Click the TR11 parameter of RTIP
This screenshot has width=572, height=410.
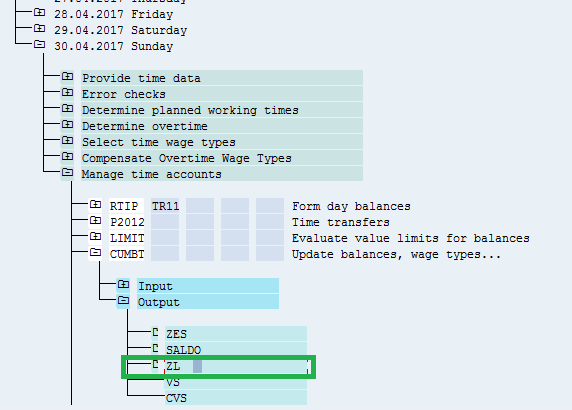166,206
